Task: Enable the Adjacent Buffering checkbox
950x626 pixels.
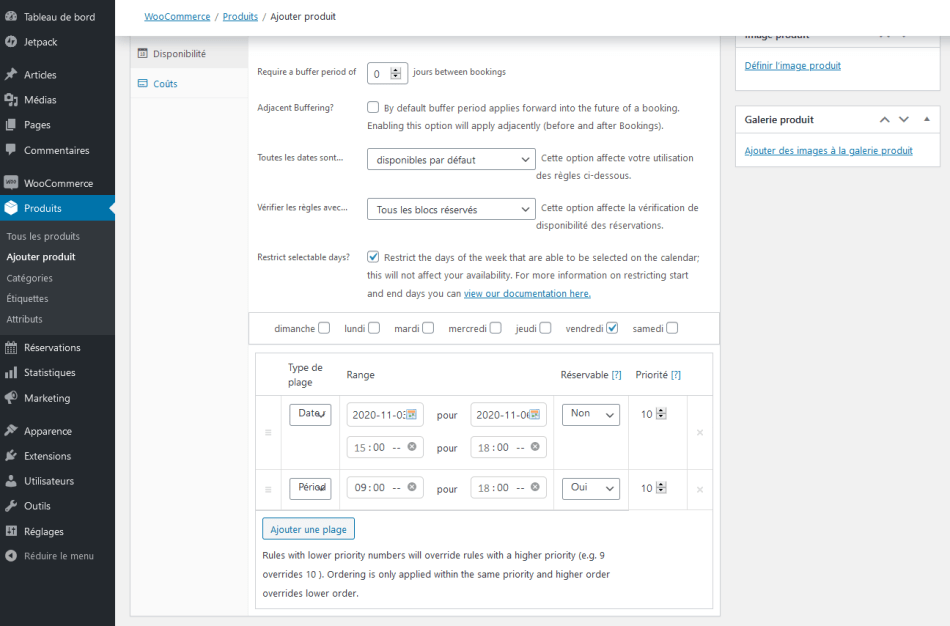Action: pos(373,107)
